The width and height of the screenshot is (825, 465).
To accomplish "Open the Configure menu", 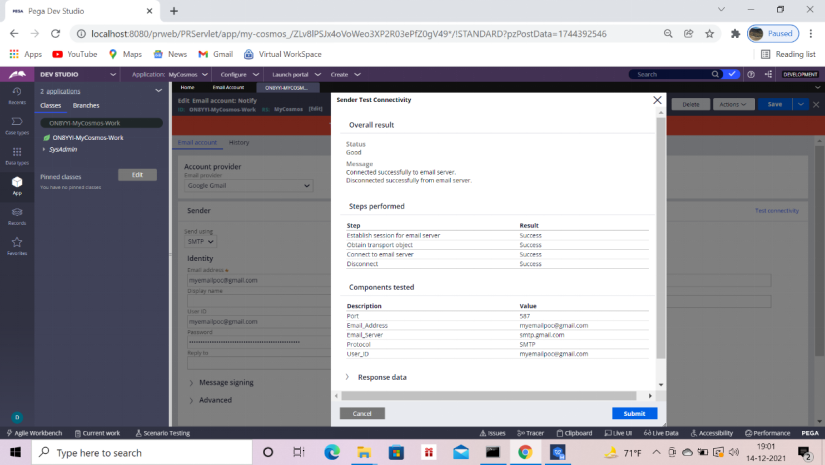I will [239, 74].
